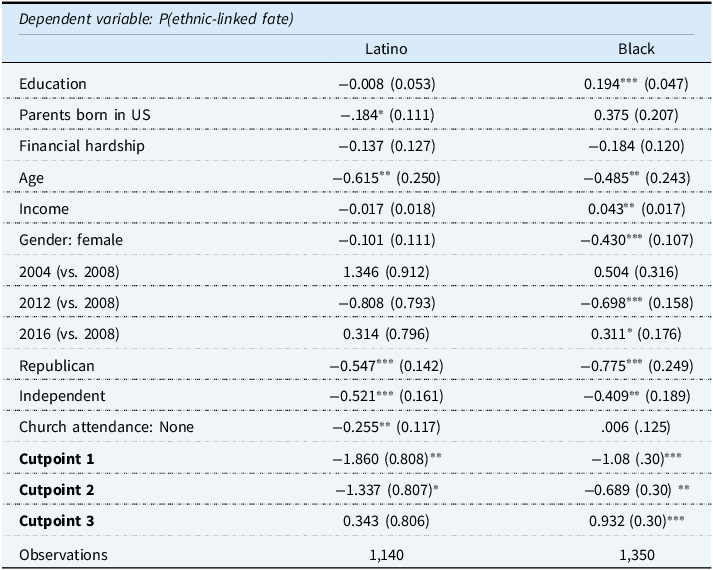Select the Education row label

pos(53,84)
